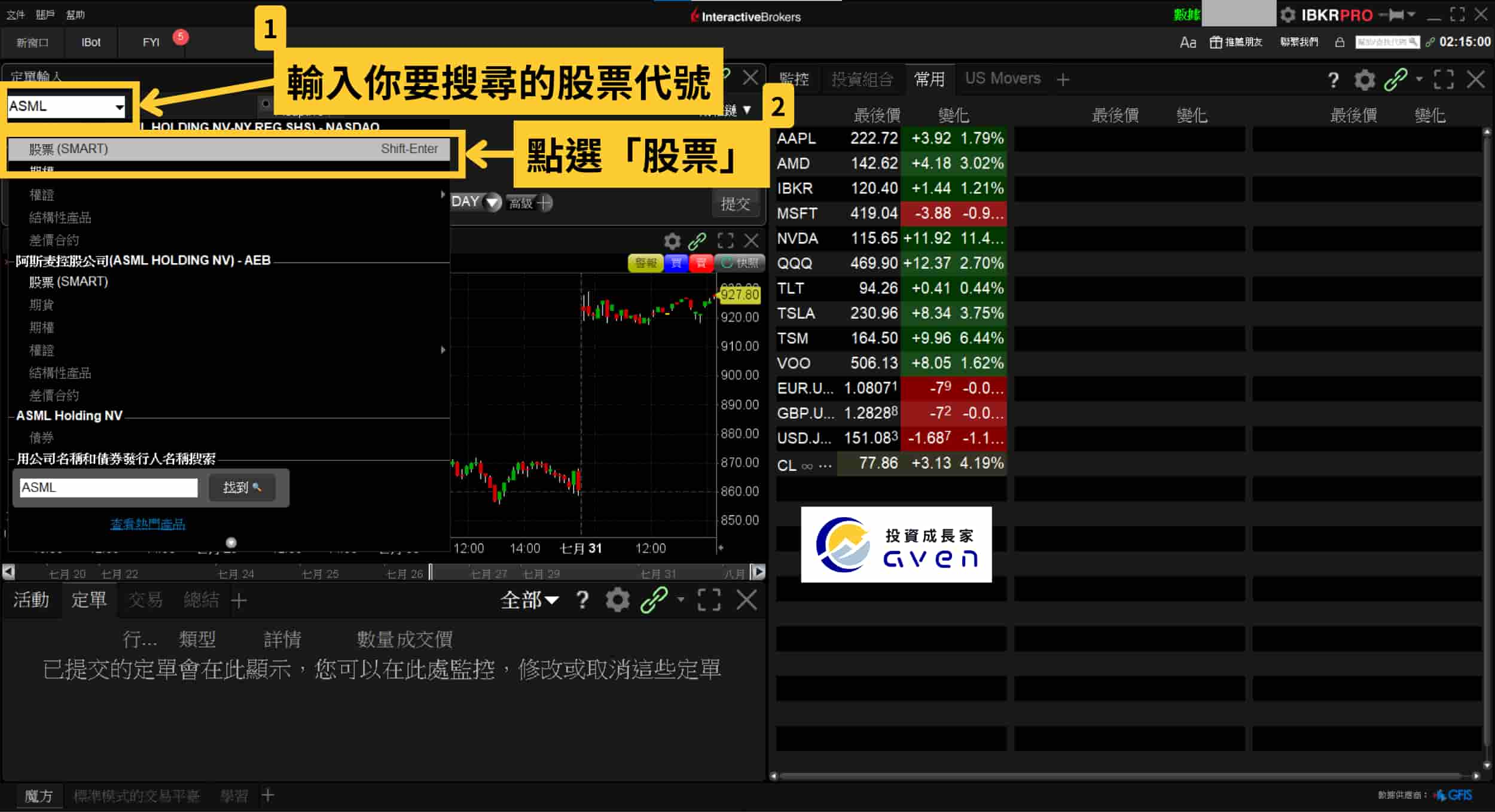
Task: Click the FYI notification badge
Action: 180,37
